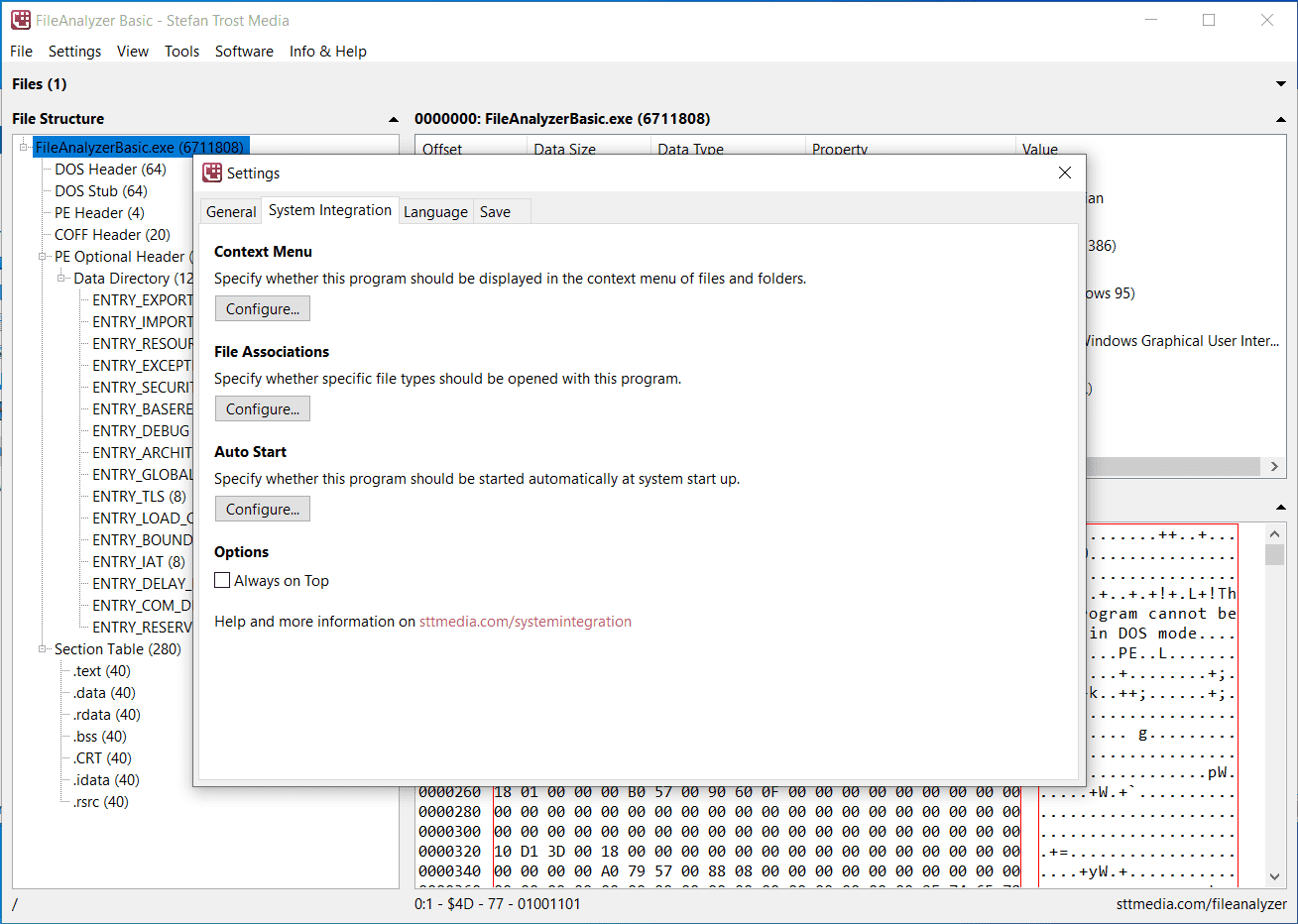
Task: Open the sttmedia.com/systemintegration link
Action: click(526, 622)
